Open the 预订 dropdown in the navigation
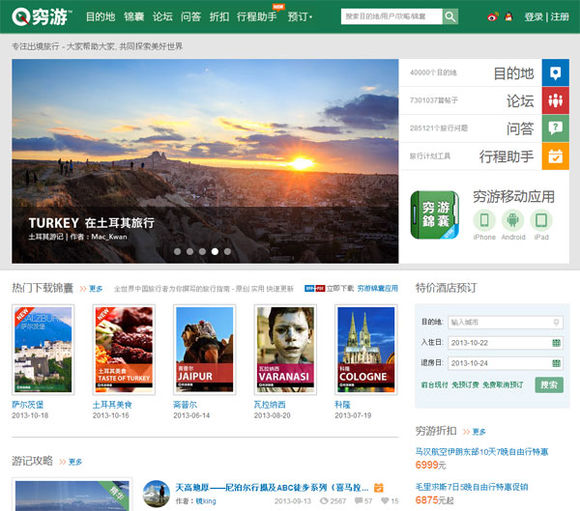 (300, 17)
